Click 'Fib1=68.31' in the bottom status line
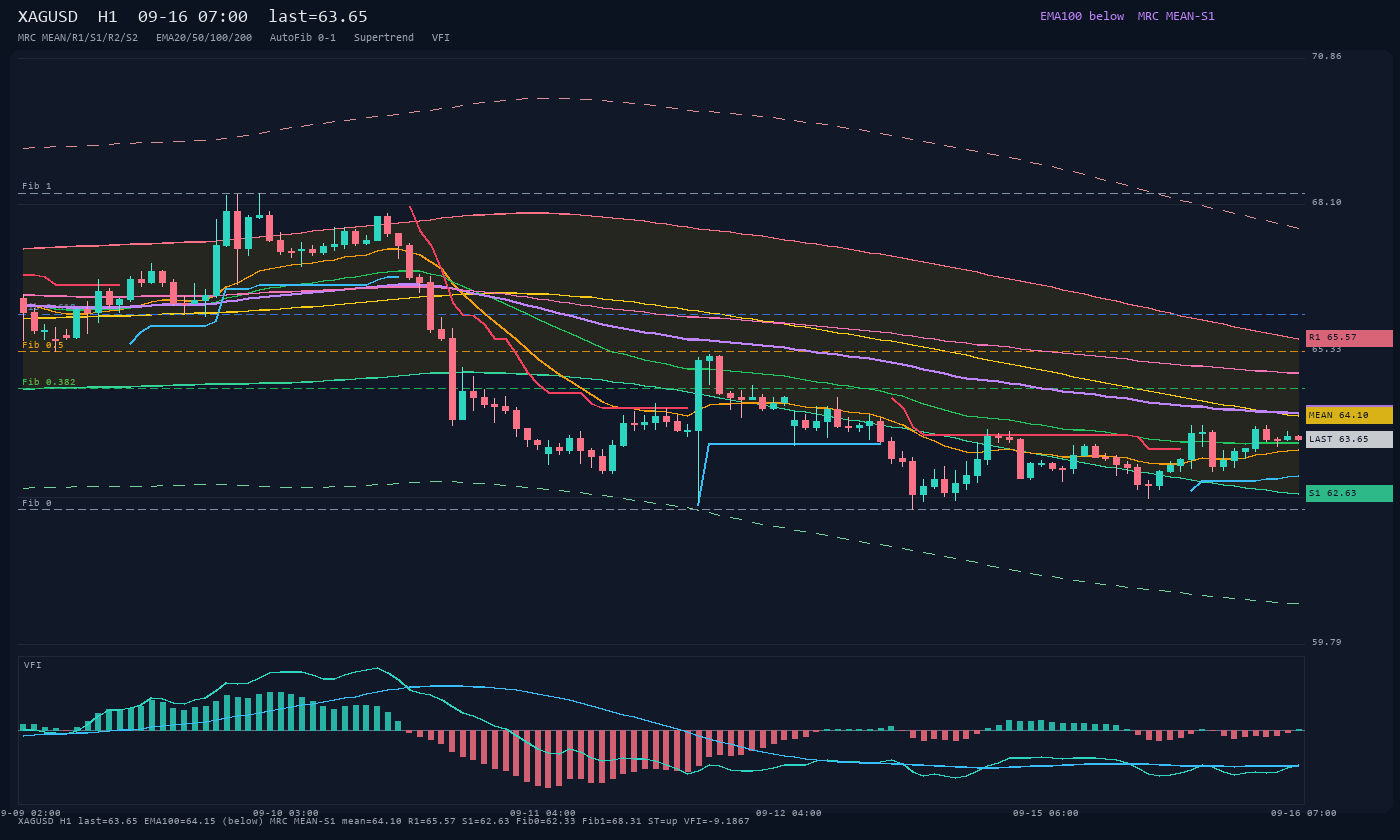The width and height of the screenshot is (1400, 840). click(x=612, y=821)
